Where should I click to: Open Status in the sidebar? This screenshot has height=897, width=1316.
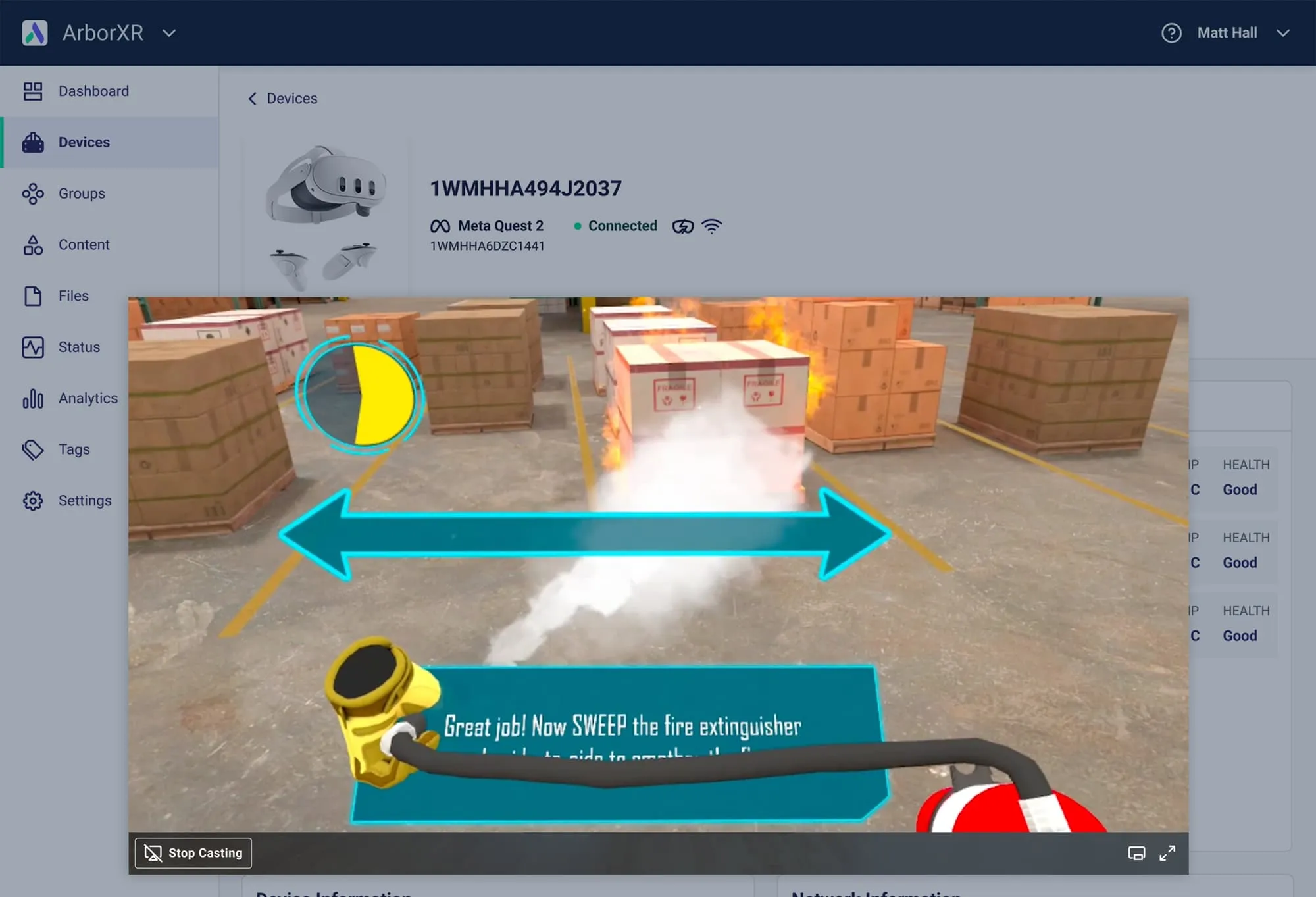tap(79, 347)
